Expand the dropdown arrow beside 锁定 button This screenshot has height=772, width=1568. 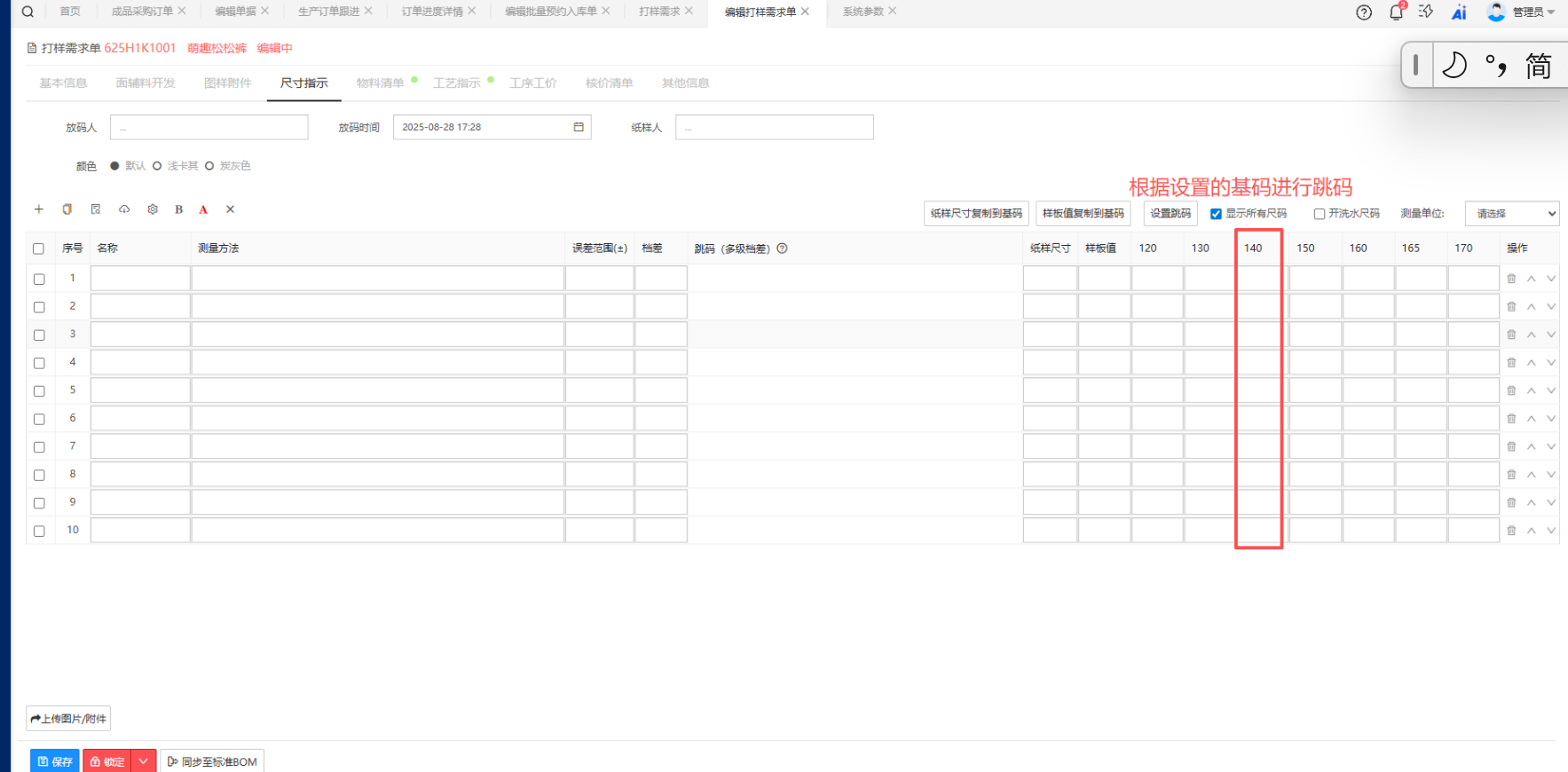pyautogui.click(x=143, y=761)
